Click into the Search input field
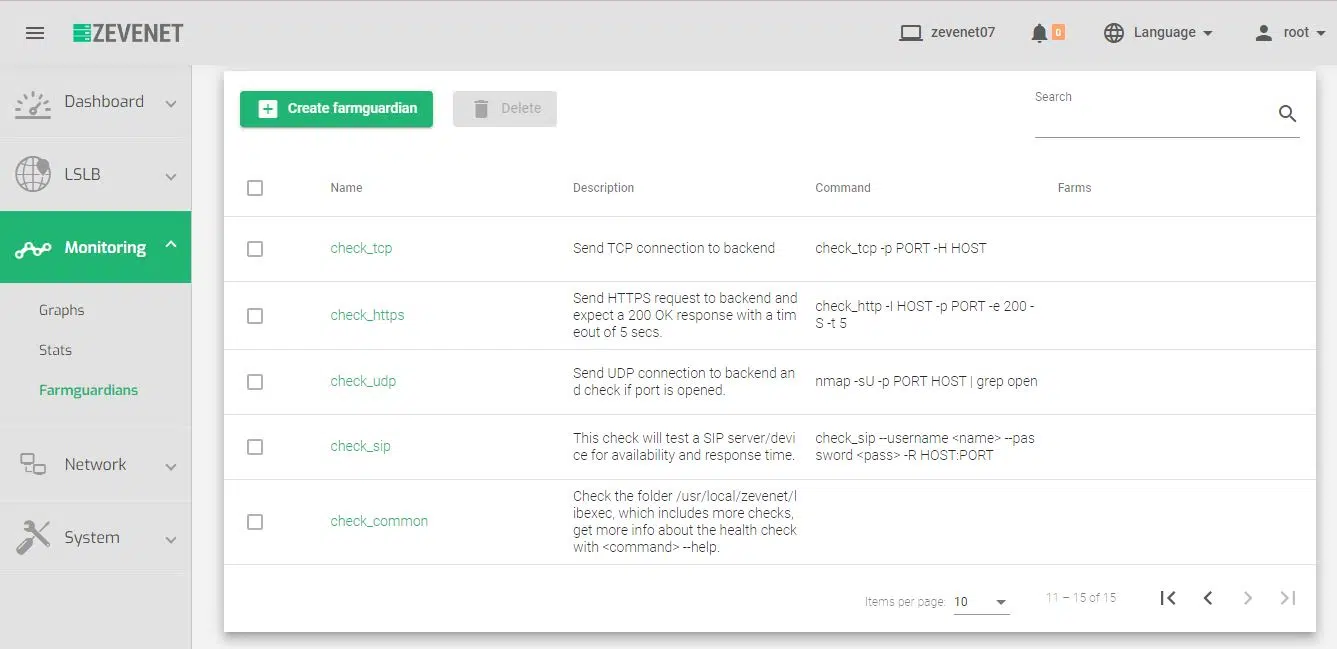 [x=1150, y=118]
